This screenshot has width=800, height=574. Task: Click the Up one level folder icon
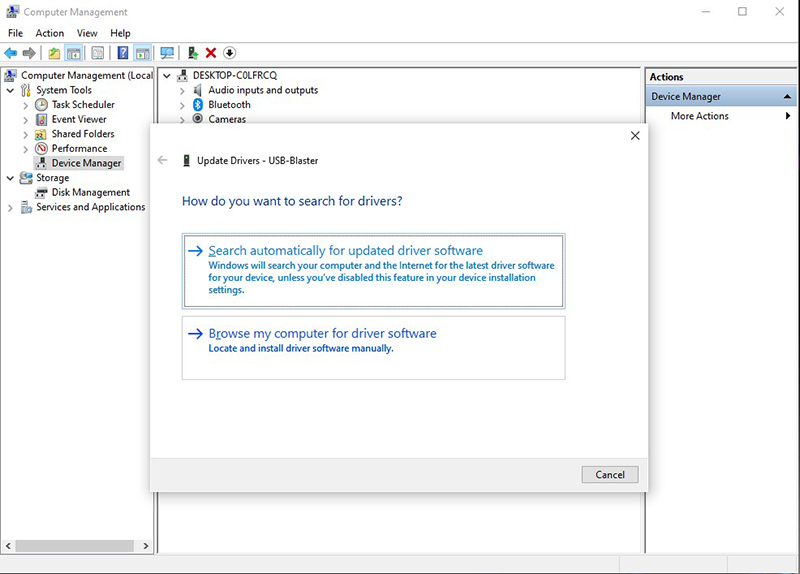(54, 53)
